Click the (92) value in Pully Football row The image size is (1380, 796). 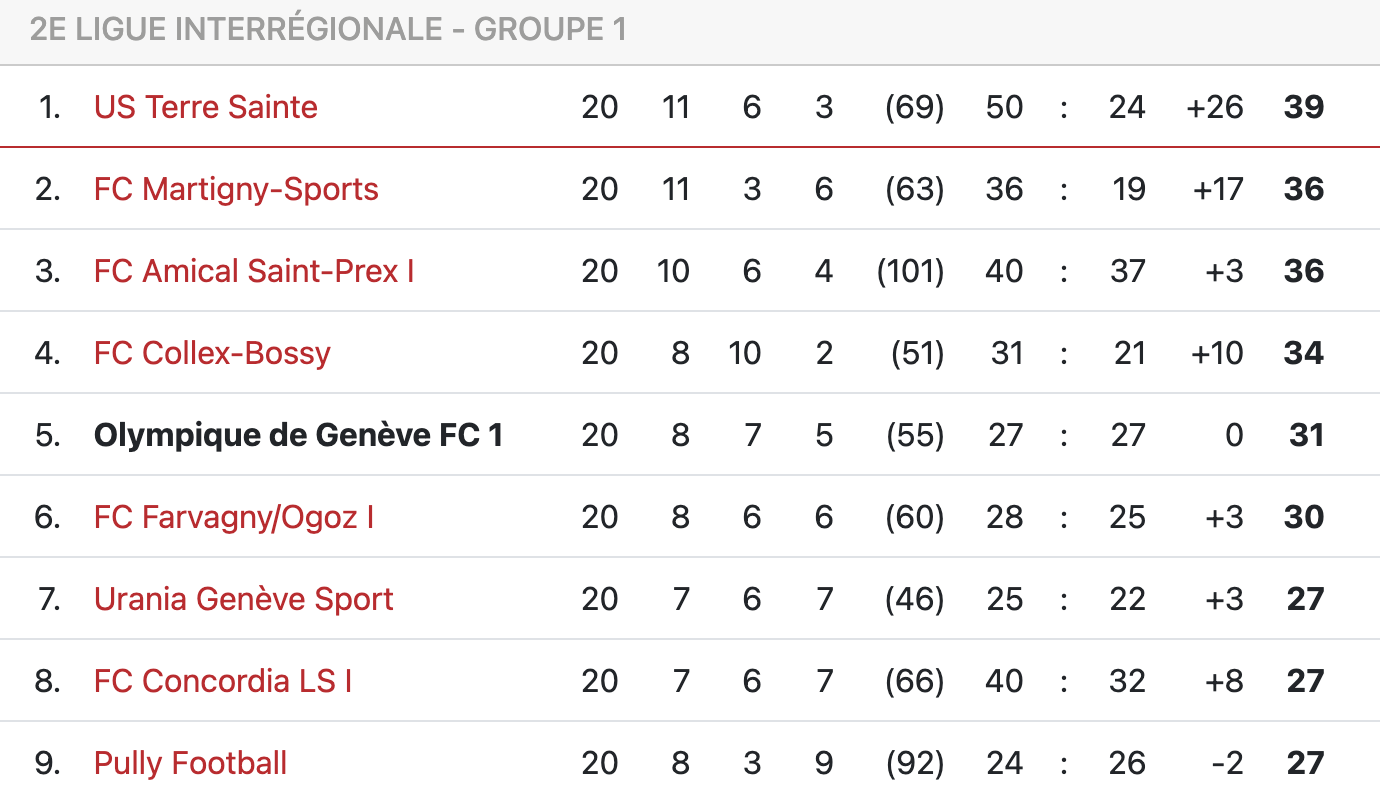tap(915, 763)
